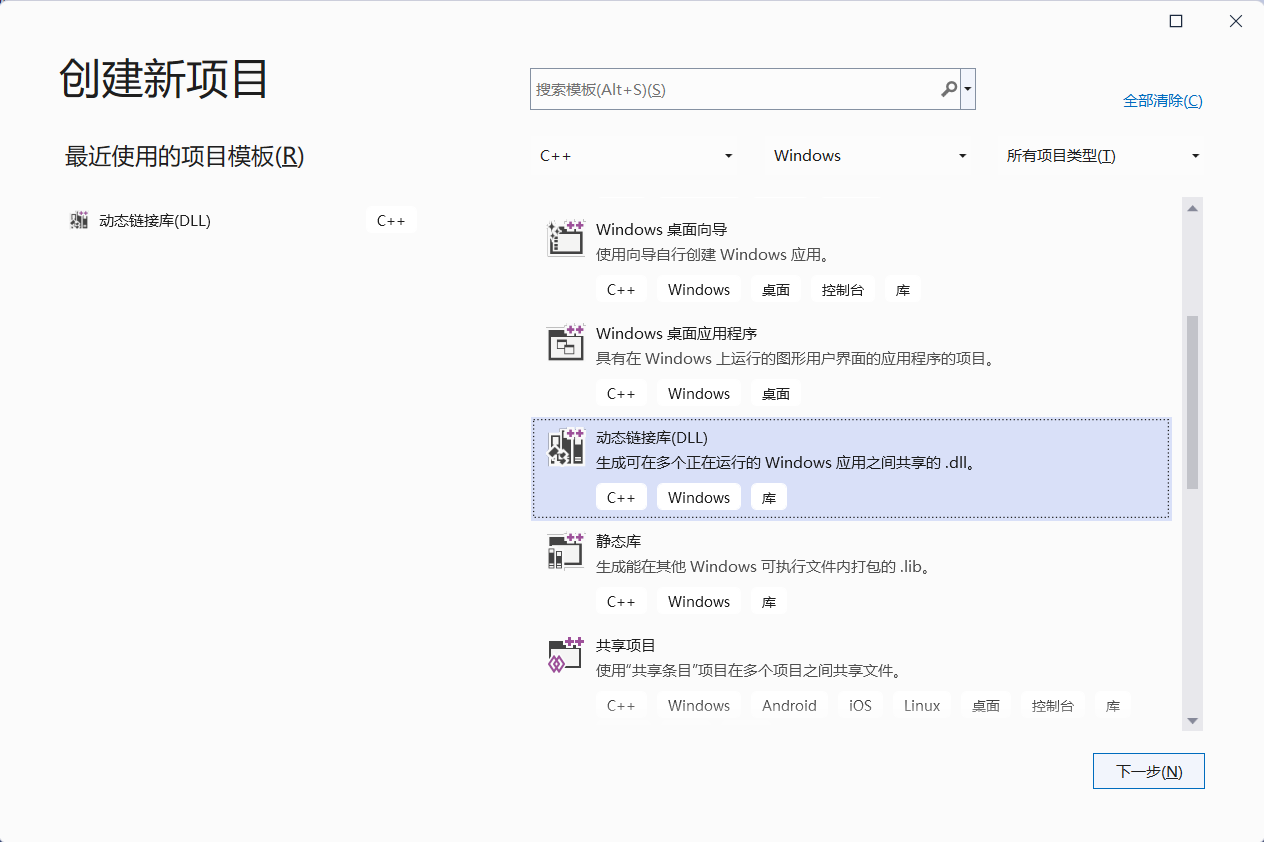Click the 控制台 tag under Windows 桌面向导
The width and height of the screenshot is (1264, 842).
coord(842,289)
